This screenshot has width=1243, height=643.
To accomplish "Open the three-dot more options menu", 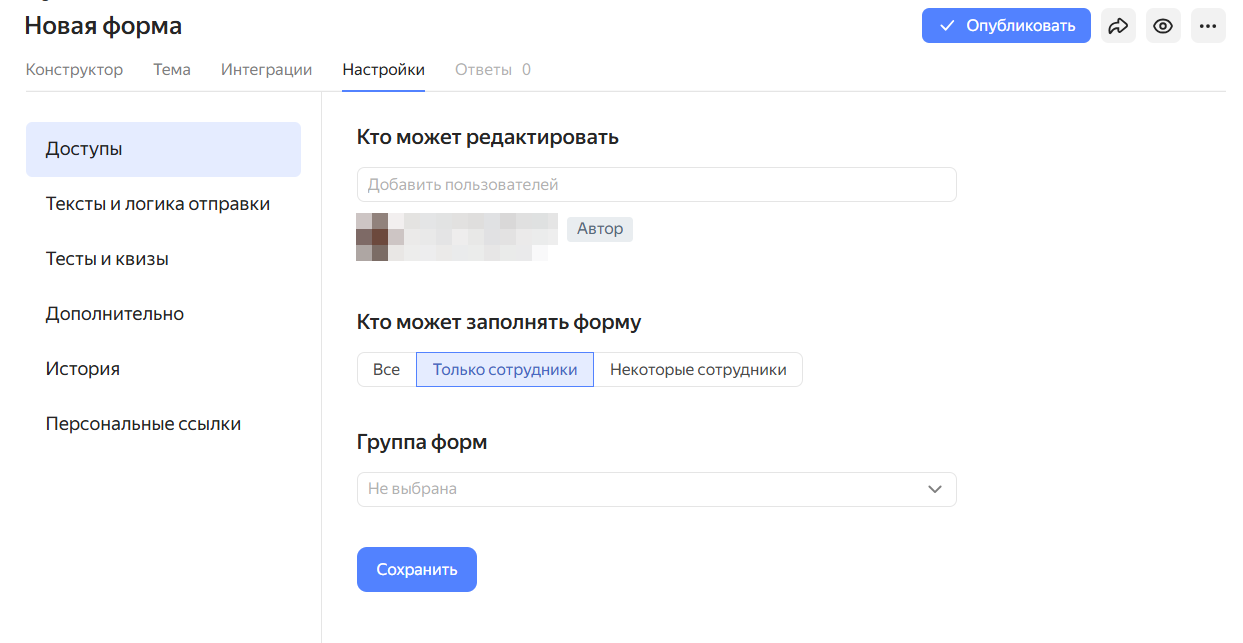I will (1208, 25).
